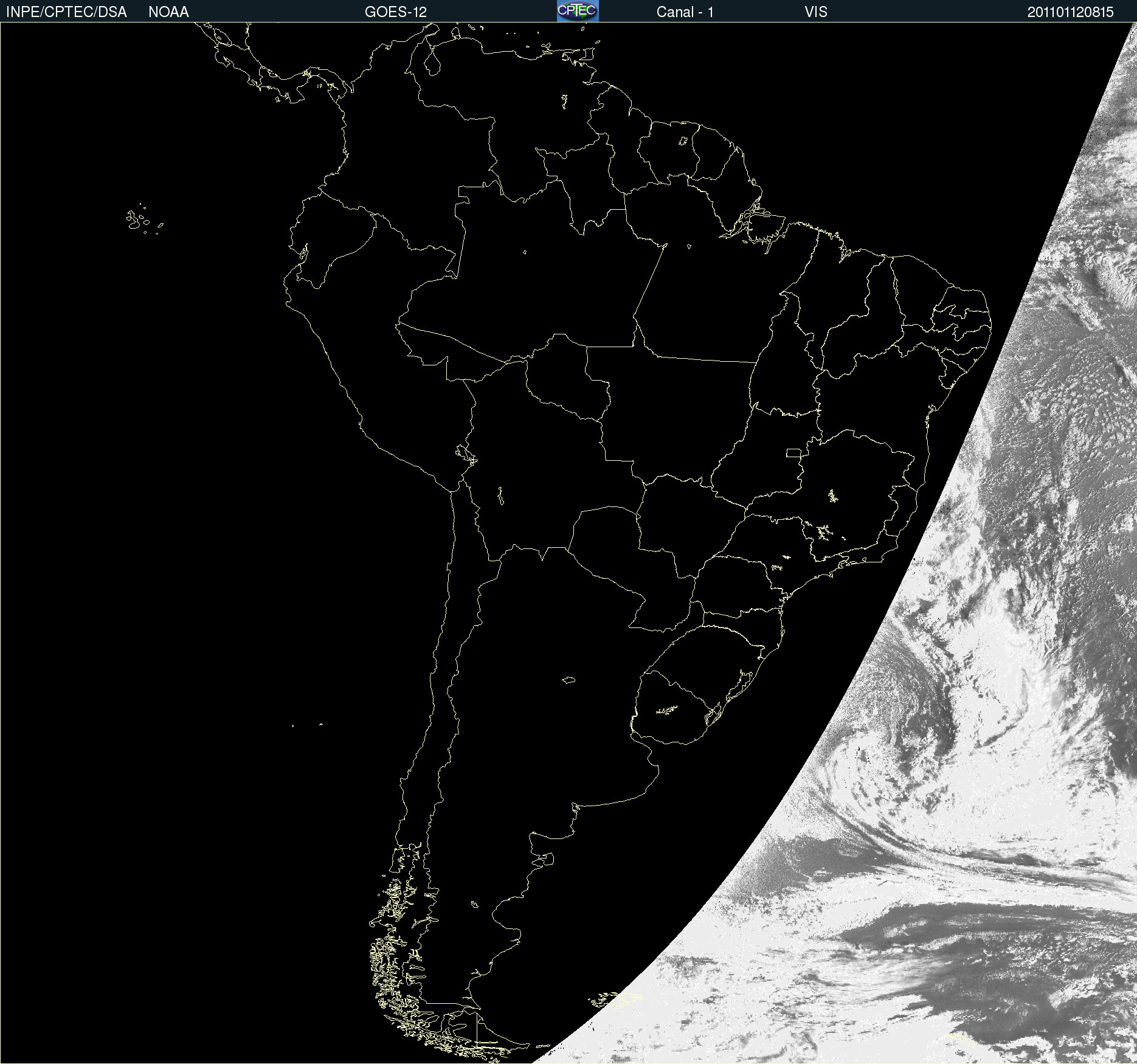Image resolution: width=1137 pixels, height=1064 pixels.
Task: Click the INPE/CPTEC/DSA header text
Action: pyautogui.click(x=66, y=12)
